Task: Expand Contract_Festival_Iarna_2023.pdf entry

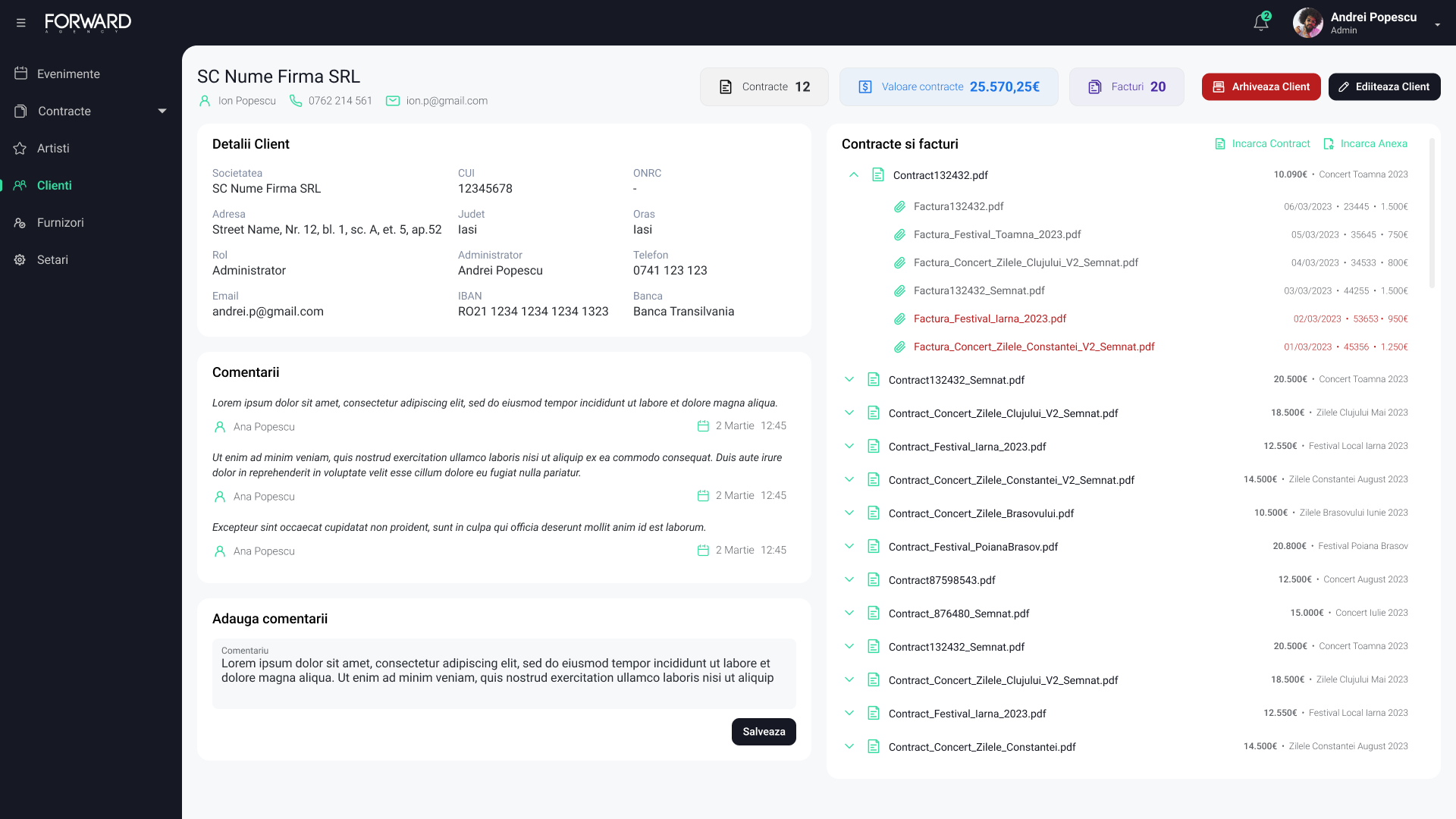Action: (x=849, y=446)
